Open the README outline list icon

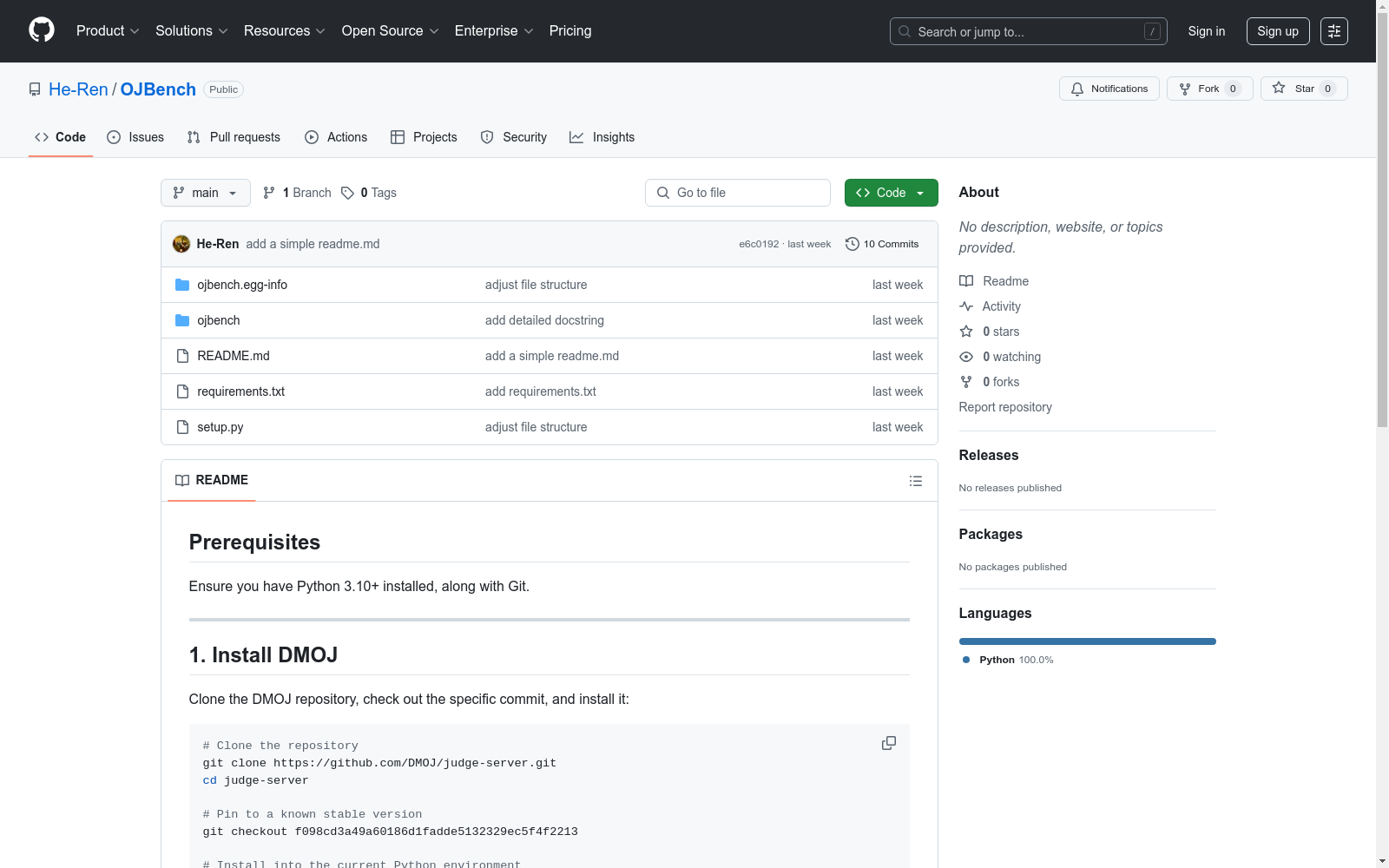tap(915, 481)
